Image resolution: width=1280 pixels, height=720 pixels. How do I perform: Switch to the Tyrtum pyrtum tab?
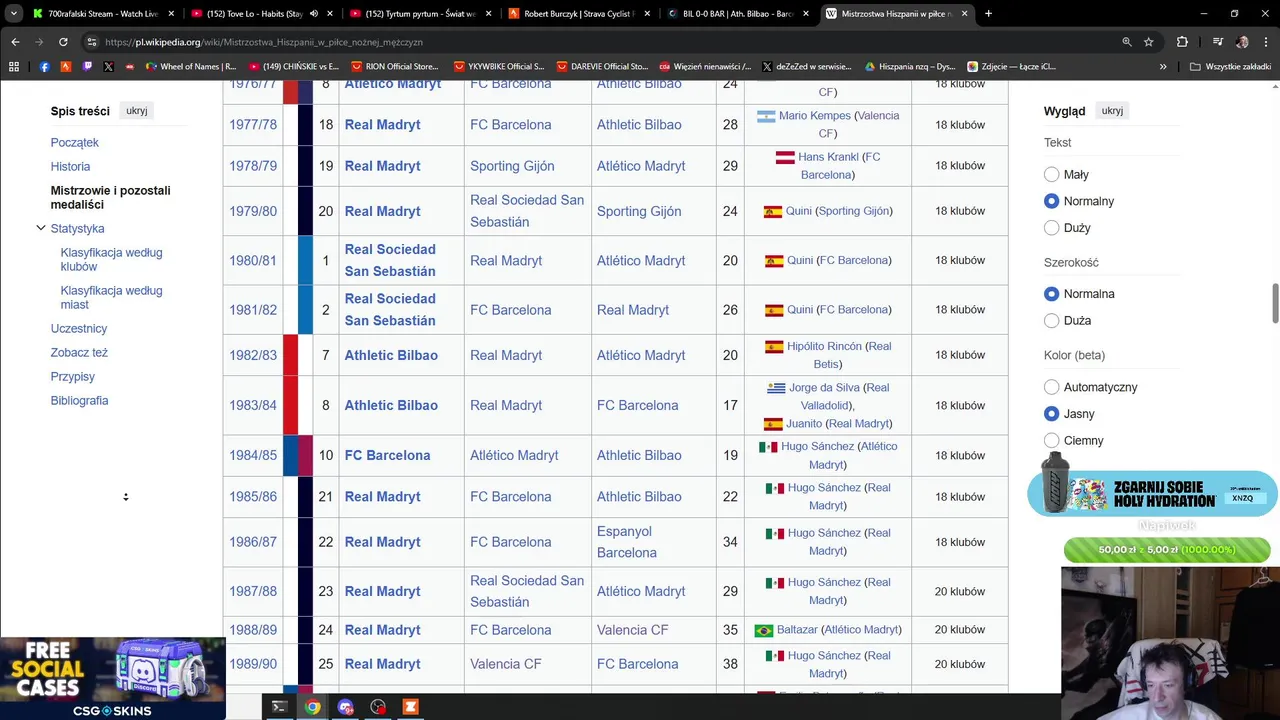pyautogui.click(x=420, y=14)
